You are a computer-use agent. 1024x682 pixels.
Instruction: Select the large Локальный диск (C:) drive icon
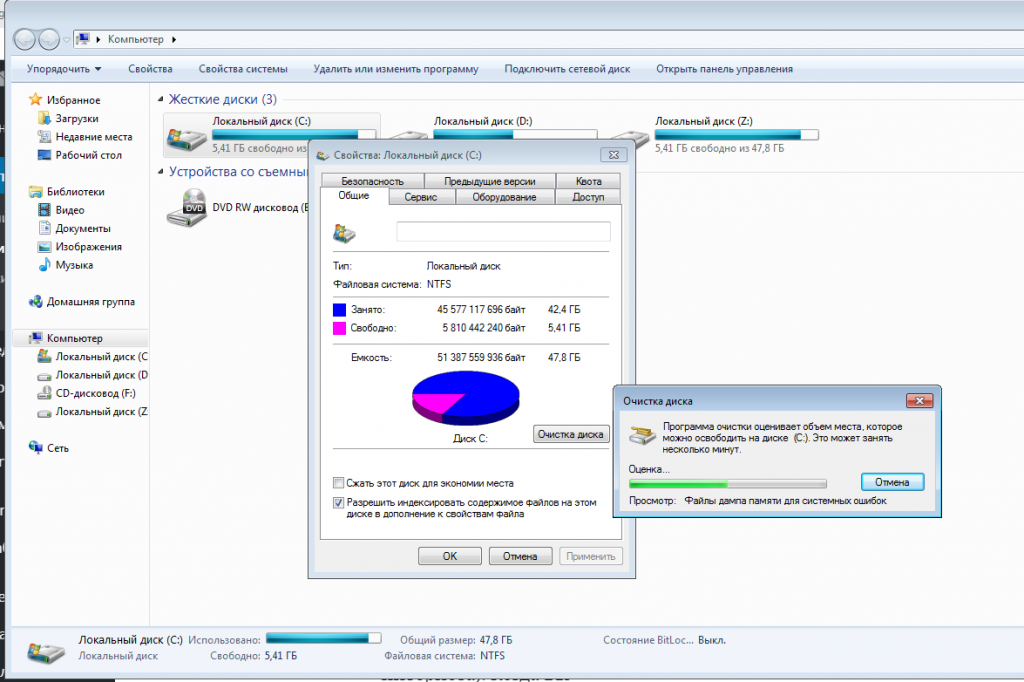[x=187, y=138]
